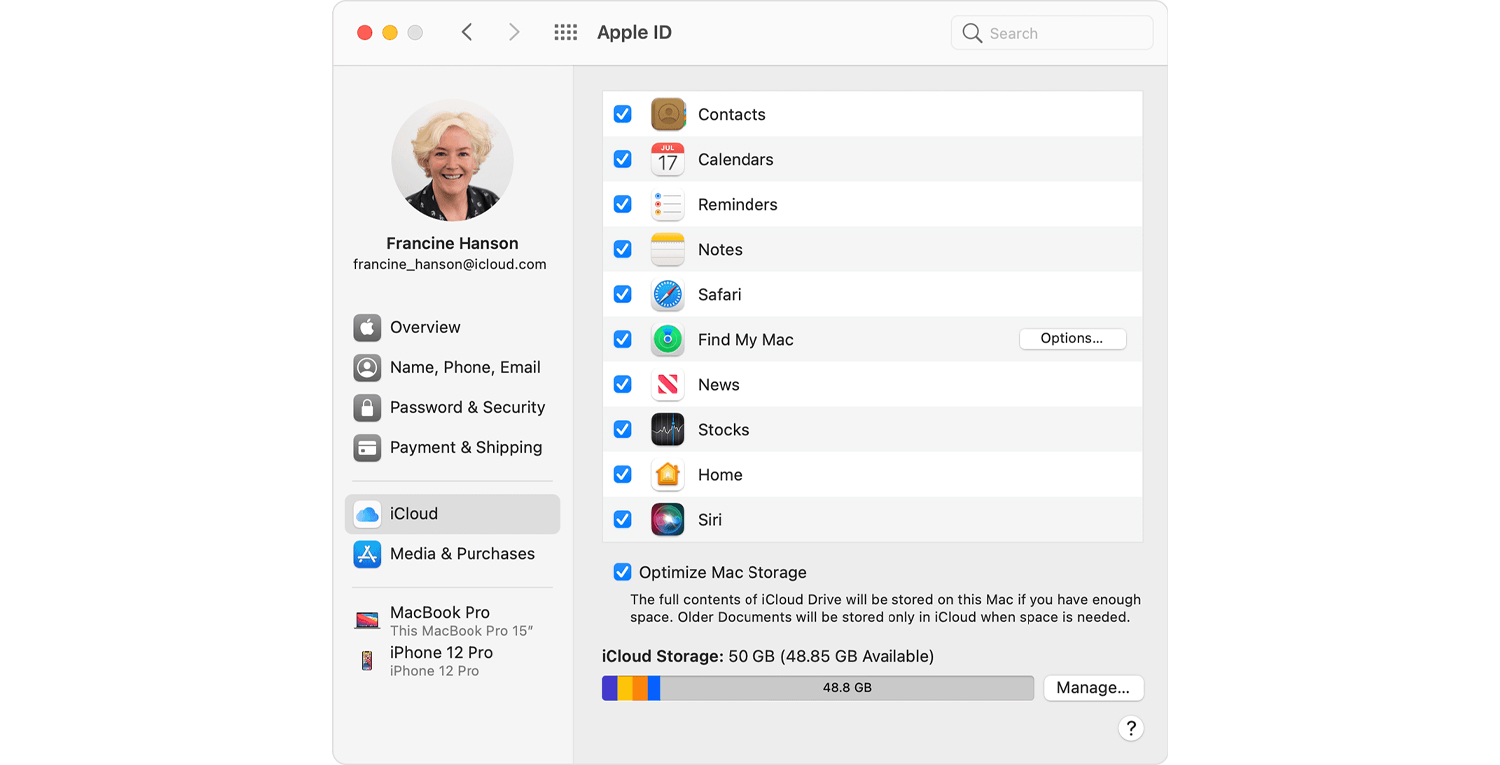
Task: Click Francine Hanson profile photo
Action: click(x=452, y=161)
